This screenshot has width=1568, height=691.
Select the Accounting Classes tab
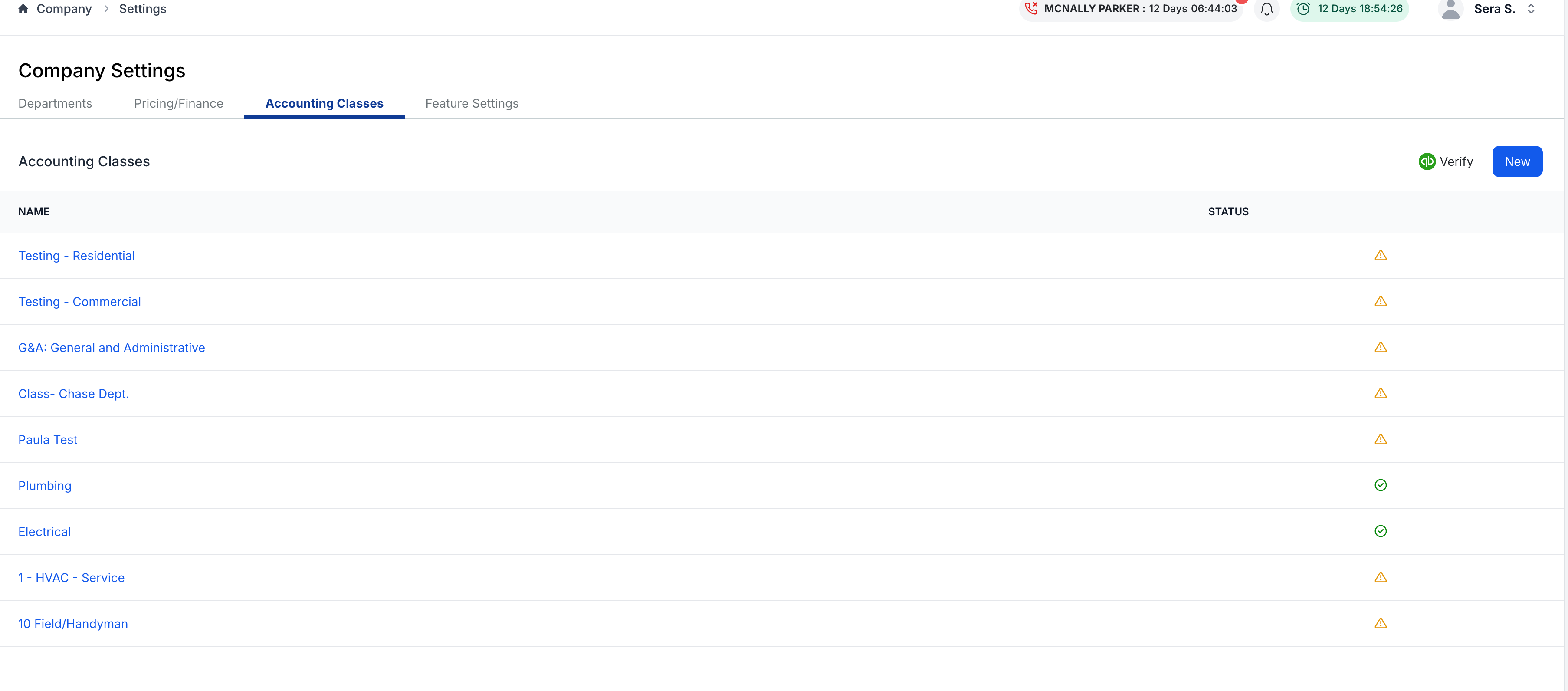(x=325, y=103)
